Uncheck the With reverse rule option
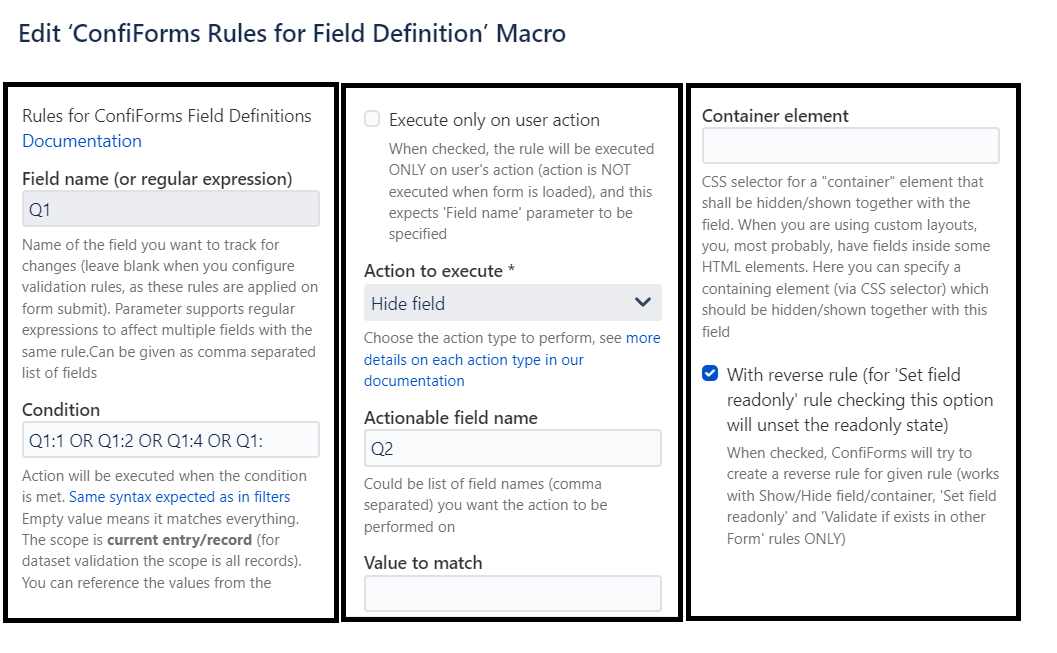 coord(712,373)
